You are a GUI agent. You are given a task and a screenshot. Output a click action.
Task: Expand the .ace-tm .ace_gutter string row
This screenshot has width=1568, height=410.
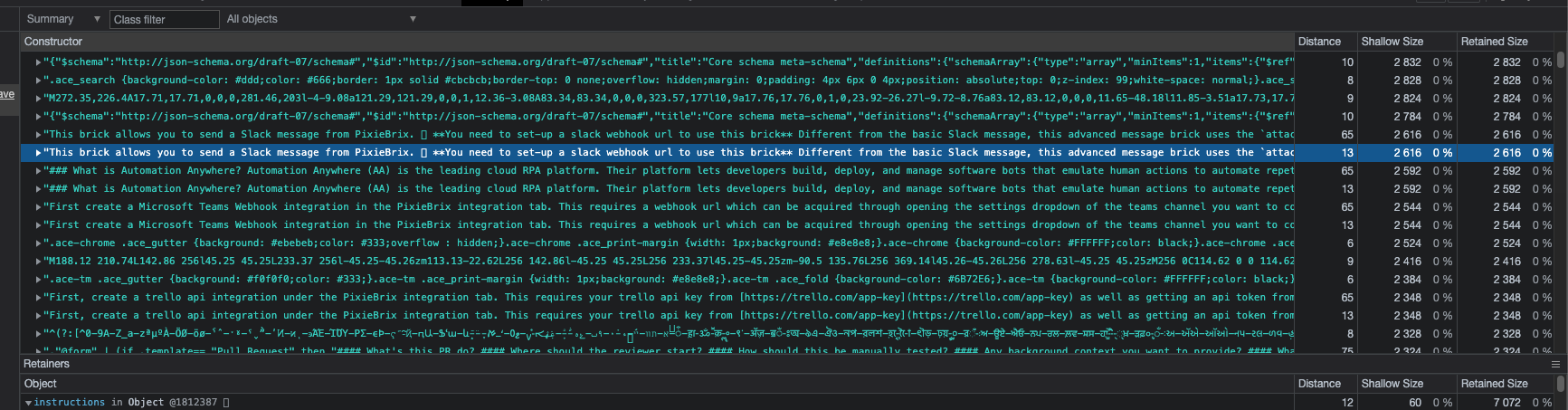pyautogui.click(x=38, y=280)
